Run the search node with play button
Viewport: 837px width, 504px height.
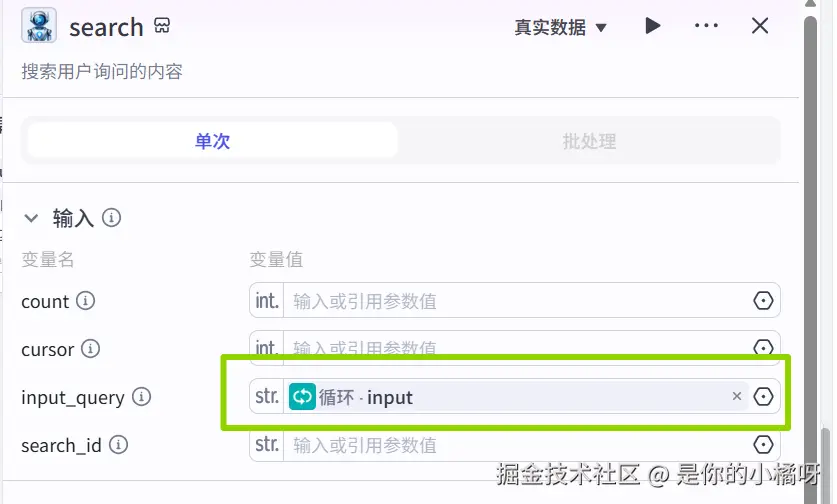(x=652, y=26)
